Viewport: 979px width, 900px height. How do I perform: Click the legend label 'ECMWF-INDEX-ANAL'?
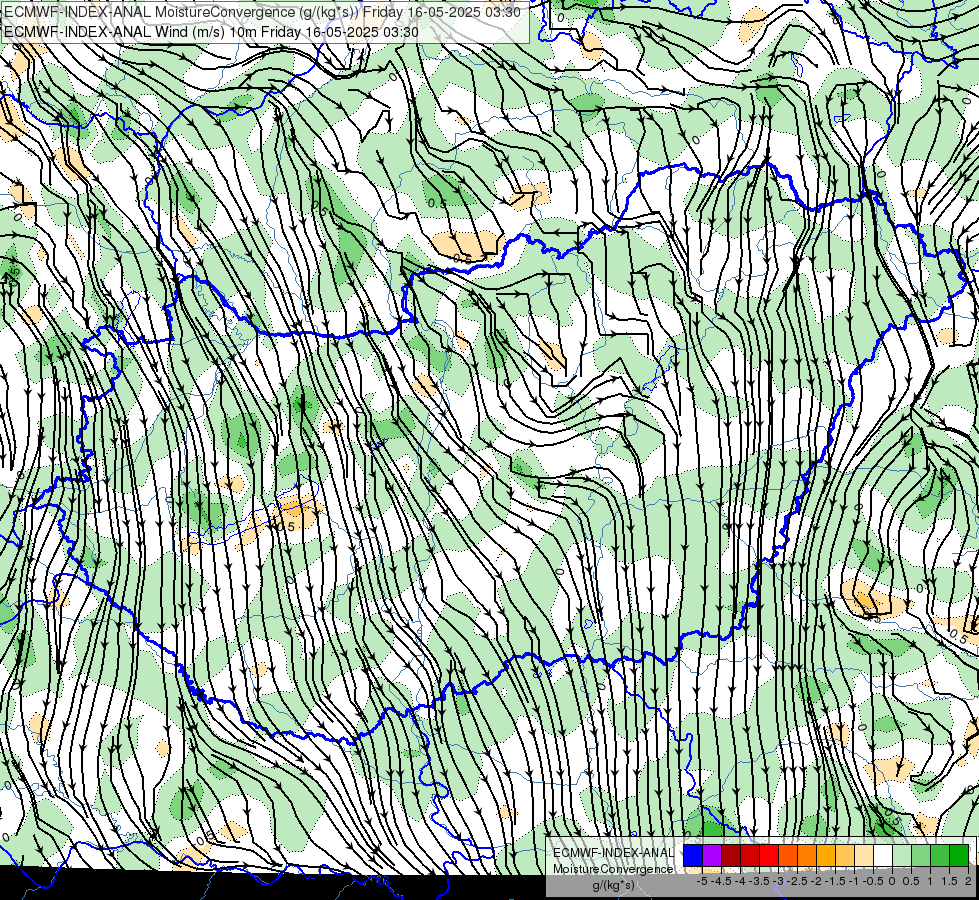[x=613, y=853]
